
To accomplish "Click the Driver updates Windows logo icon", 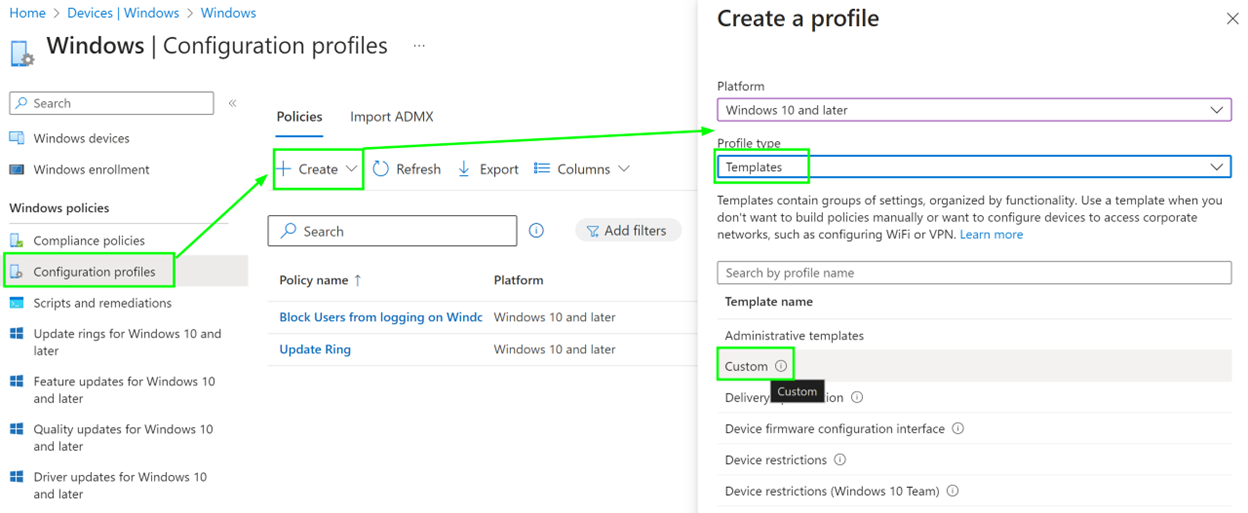I will [17, 477].
